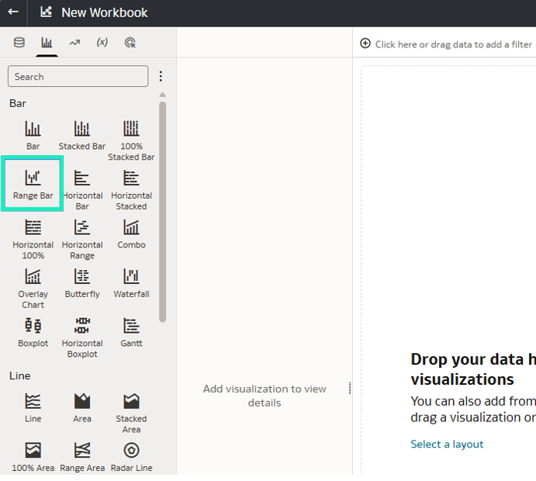Open the Data pane tab icon
536x481 pixels.
click(19, 43)
